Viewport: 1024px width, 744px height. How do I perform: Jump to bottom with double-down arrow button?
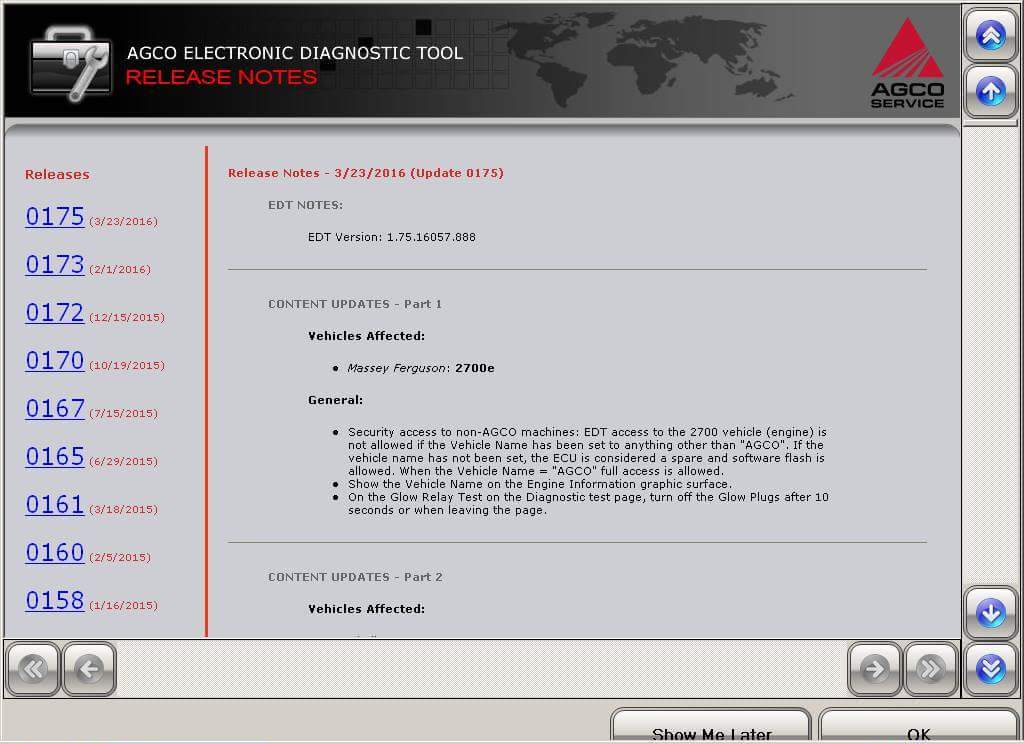tap(991, 669)
